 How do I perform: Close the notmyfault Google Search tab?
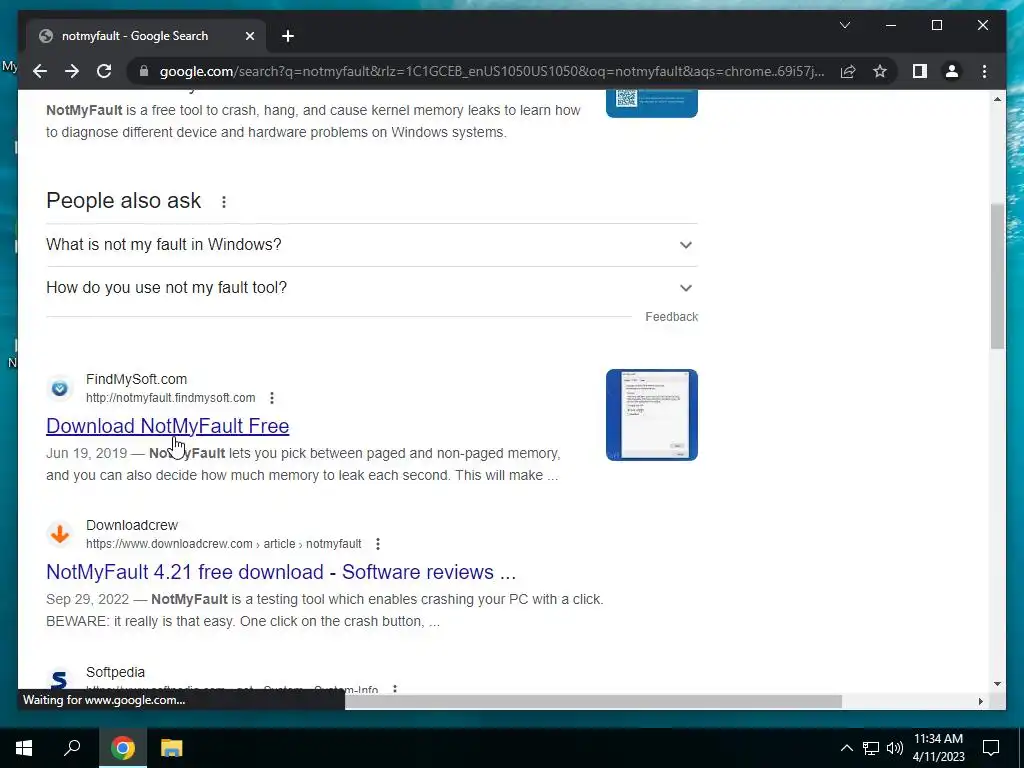pyautogui.click(x=249, y=36)
